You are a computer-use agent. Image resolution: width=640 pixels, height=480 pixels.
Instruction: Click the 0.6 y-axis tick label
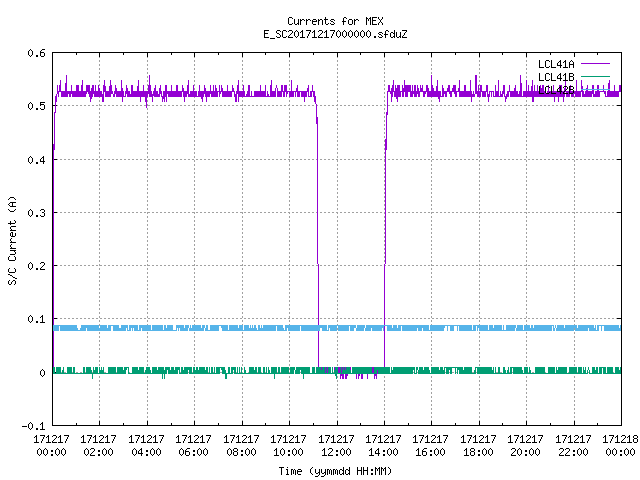[36, 53]
